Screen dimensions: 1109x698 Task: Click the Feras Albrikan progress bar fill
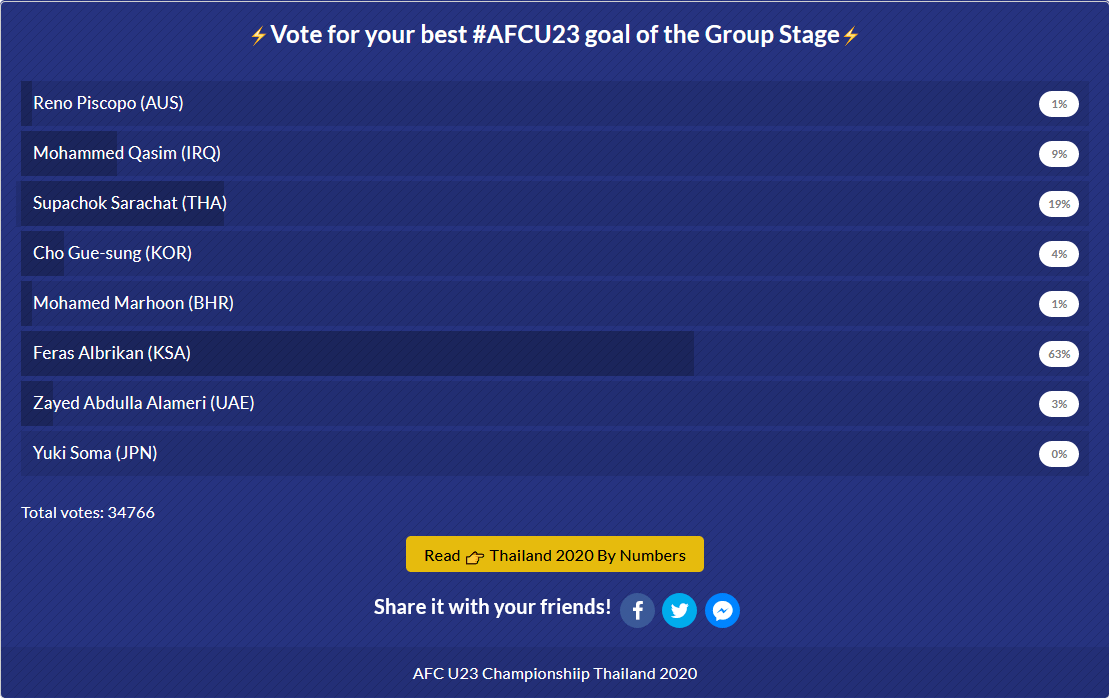357,354
